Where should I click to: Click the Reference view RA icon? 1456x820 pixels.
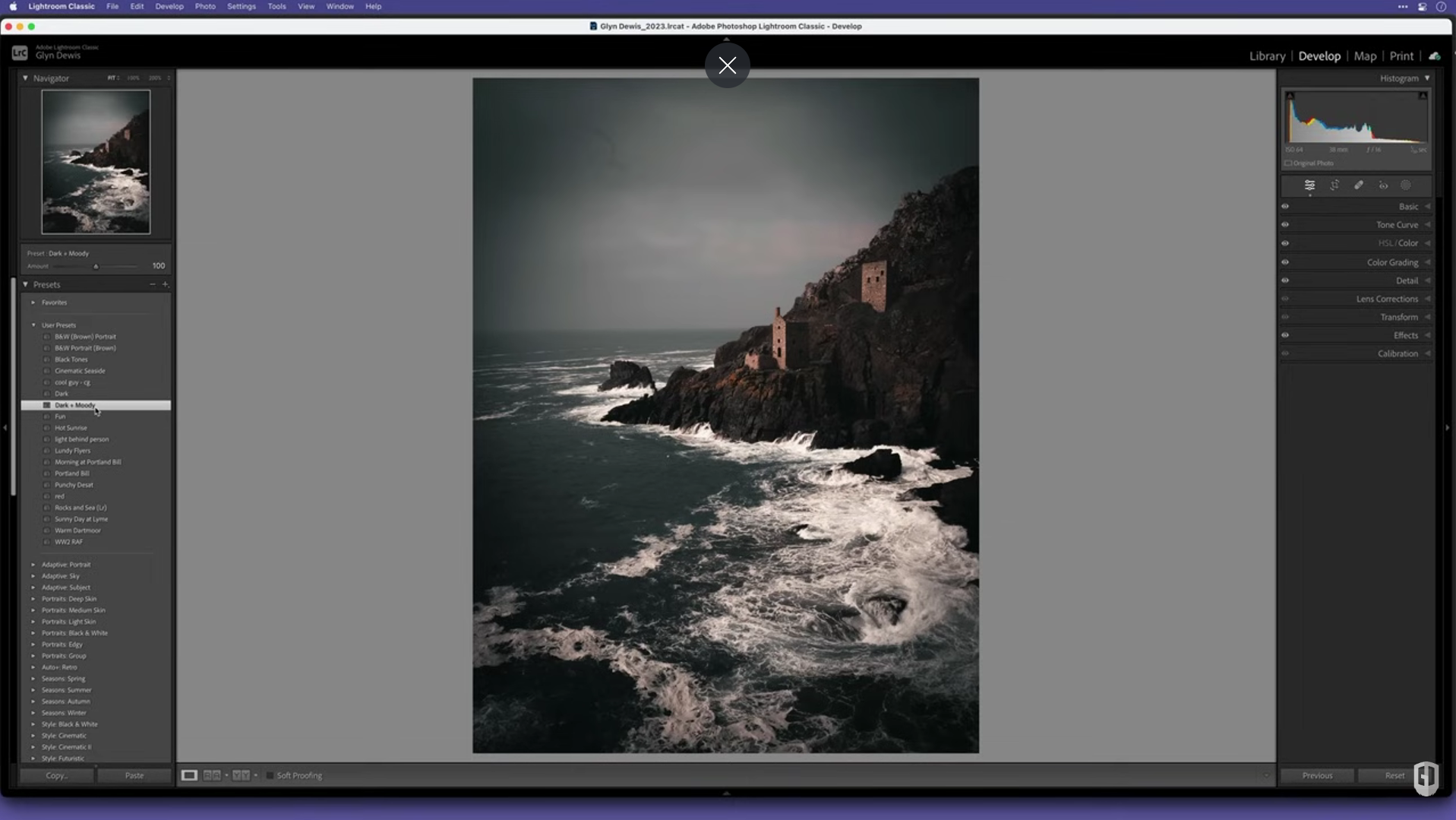pos(212,775)
